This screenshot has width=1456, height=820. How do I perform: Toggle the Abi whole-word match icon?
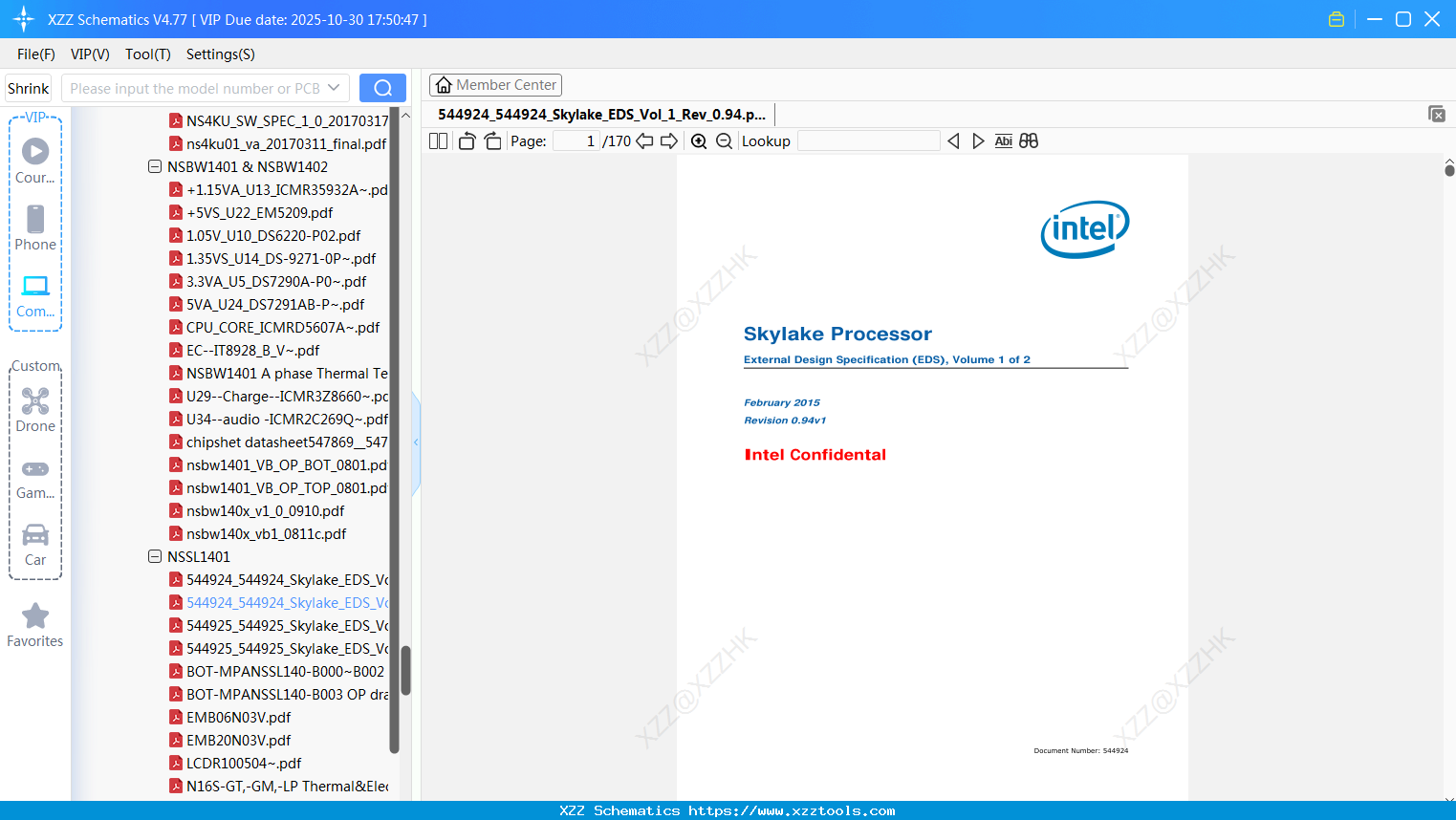[x=1003, y=140]
